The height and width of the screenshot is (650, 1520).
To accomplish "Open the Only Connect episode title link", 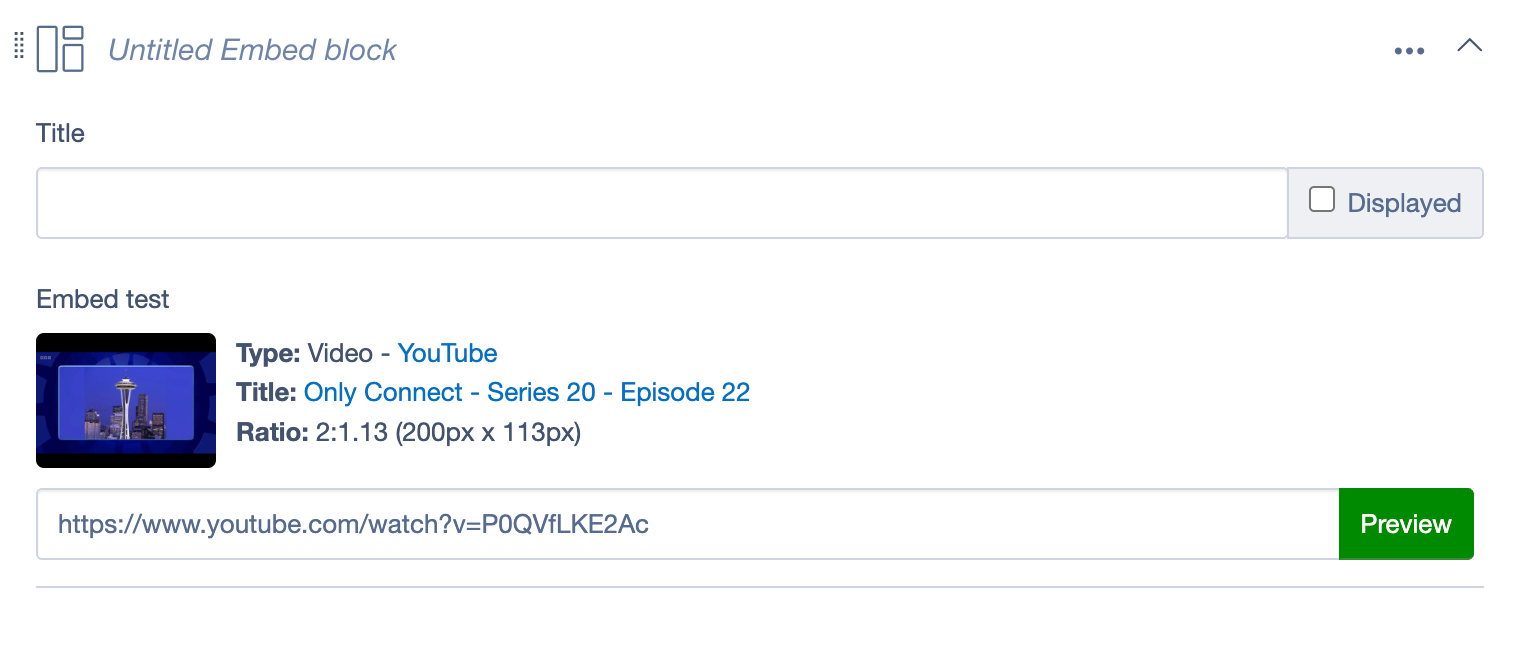I will point(526,392).
